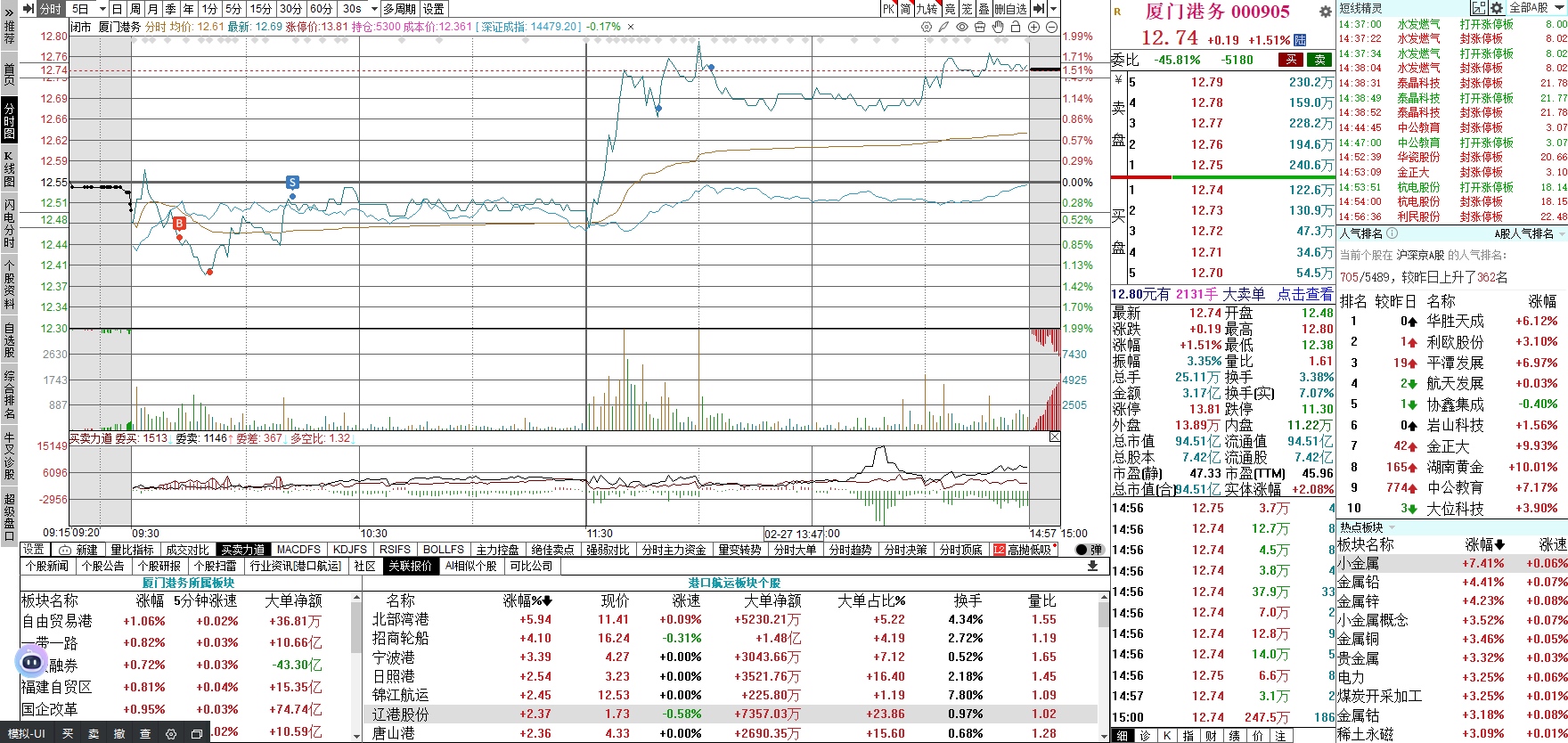Open the toolbox icon above chart

point(980,27)
